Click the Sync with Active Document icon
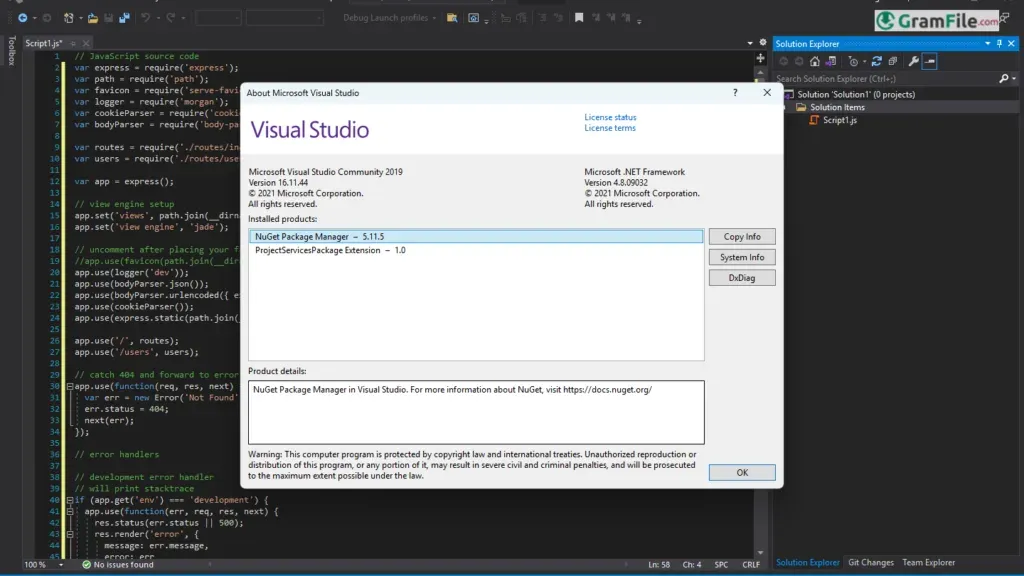1024x576 pixels. (x=876, y=61)
